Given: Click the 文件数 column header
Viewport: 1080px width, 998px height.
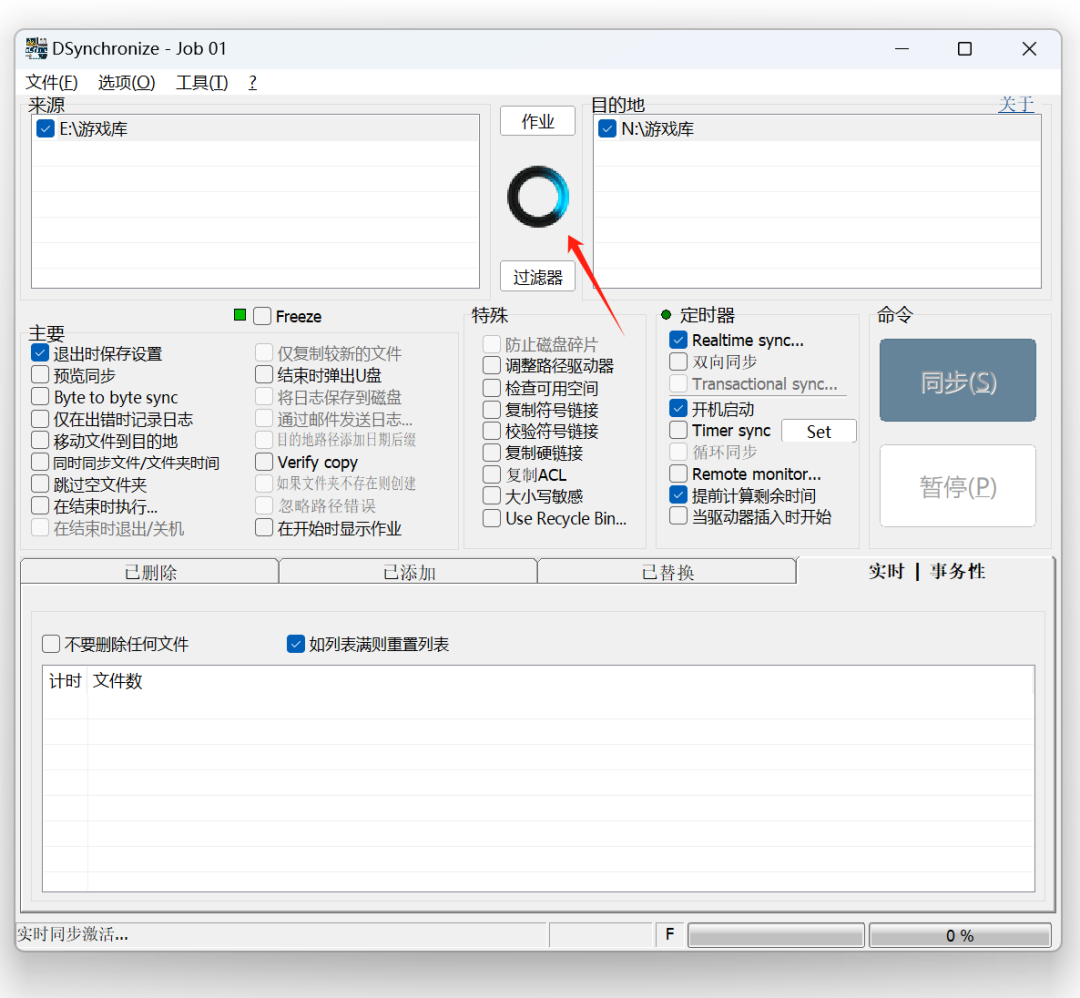Looking at the screenshot, I should pyautogui.click(x=117, y=681).
